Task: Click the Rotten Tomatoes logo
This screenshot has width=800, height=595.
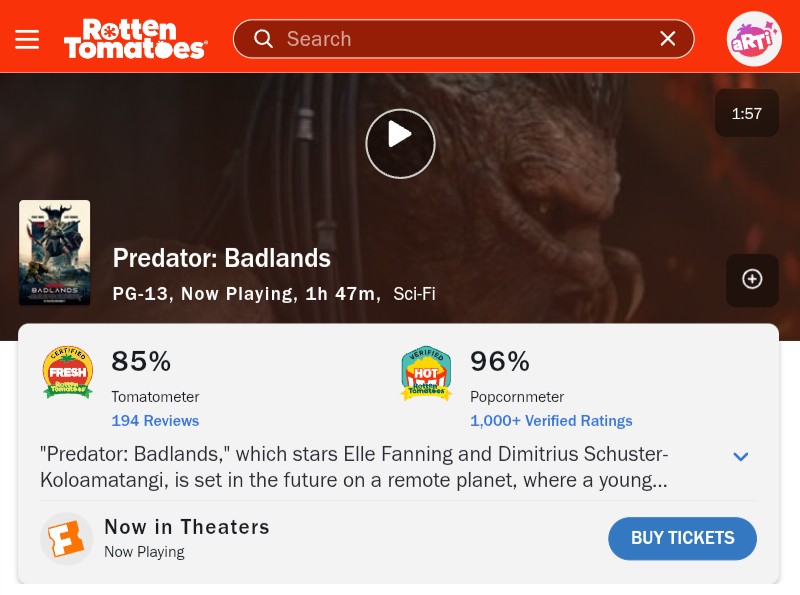Action: [x=135, y=39]
